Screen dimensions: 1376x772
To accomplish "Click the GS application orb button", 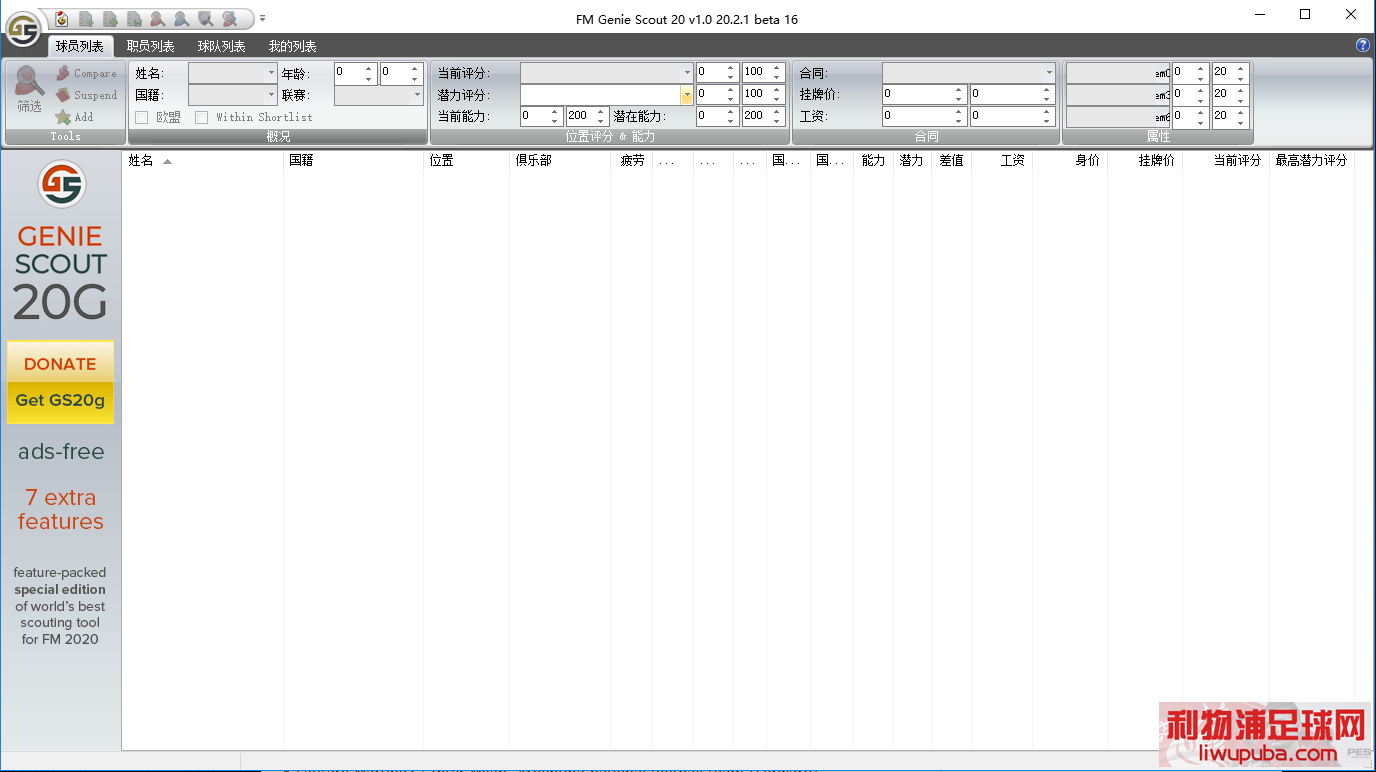I will click(22, 28).
